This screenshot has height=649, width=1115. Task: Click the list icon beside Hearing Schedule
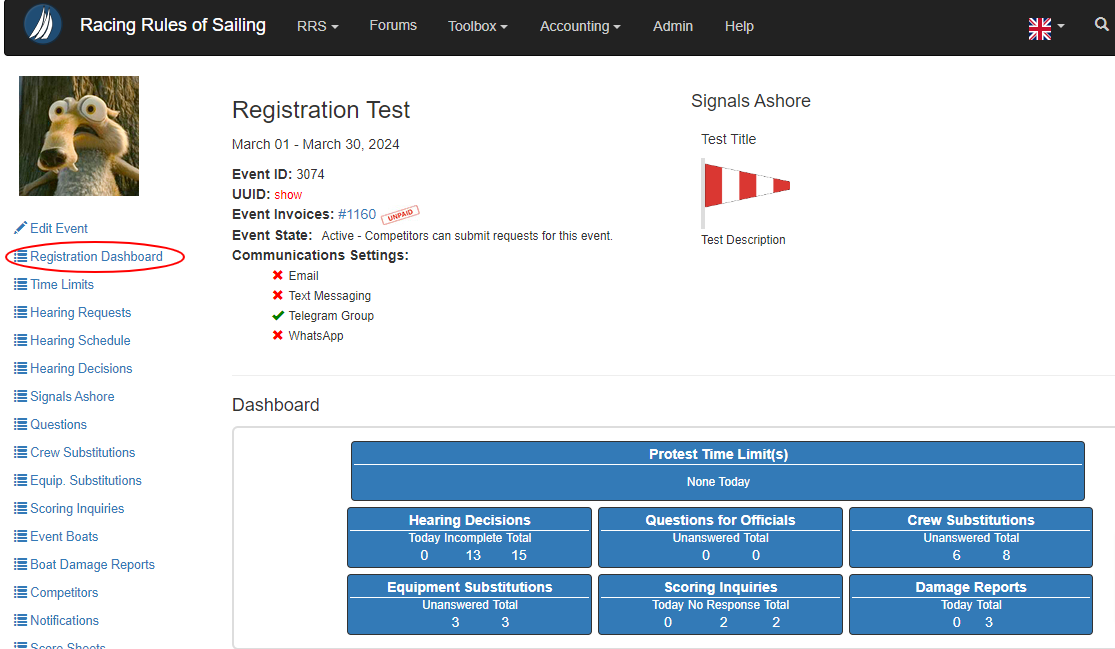pos(20,340)
